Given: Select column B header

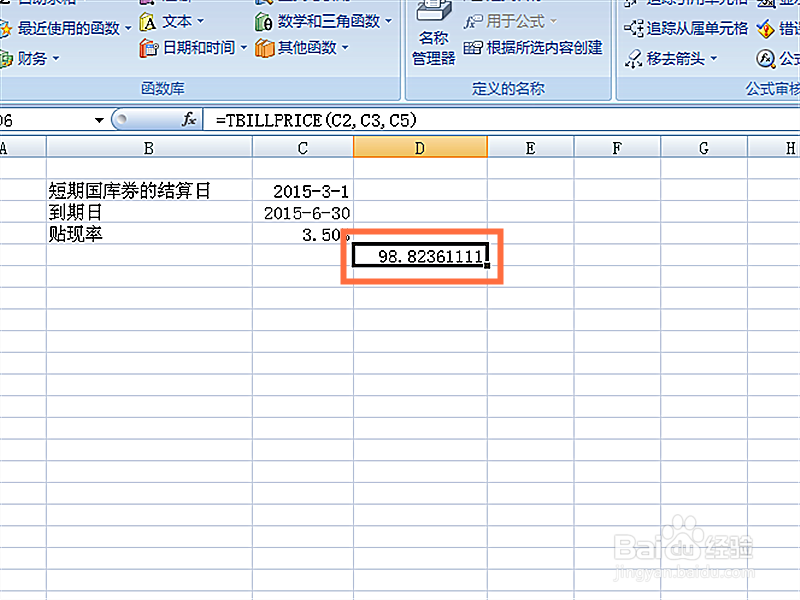Looking at the screenshot, I should click(149, 148).
